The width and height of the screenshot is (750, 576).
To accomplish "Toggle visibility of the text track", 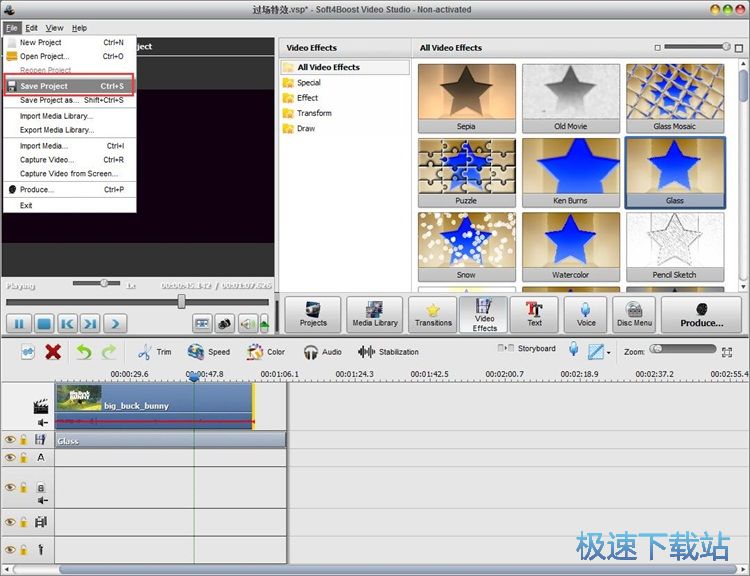I will coord(10,457).
